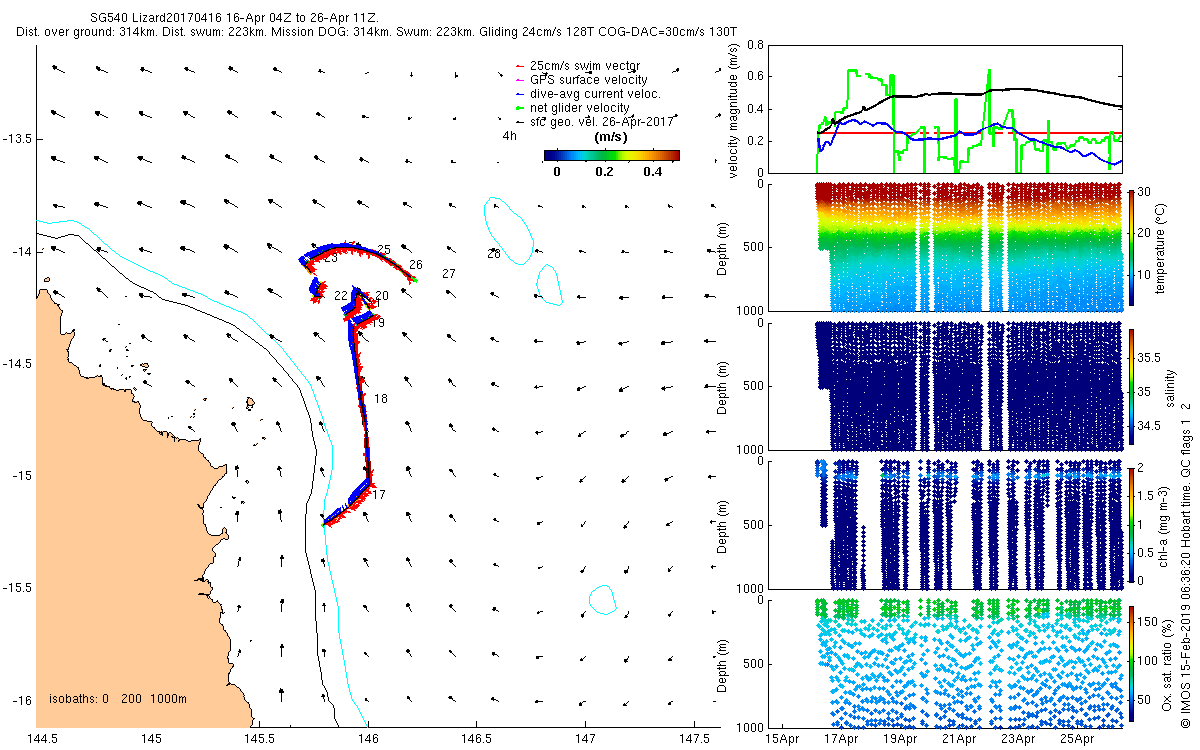Click the '1.5' chl-a colorbar tick

point(1146,496)
